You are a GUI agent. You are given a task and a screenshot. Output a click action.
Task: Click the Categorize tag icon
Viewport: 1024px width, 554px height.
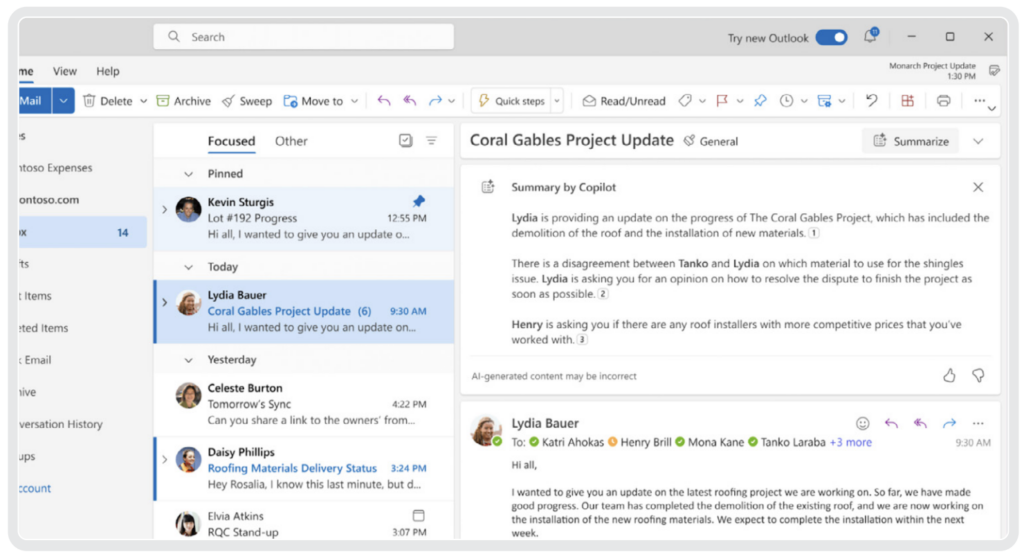(684, 101)
